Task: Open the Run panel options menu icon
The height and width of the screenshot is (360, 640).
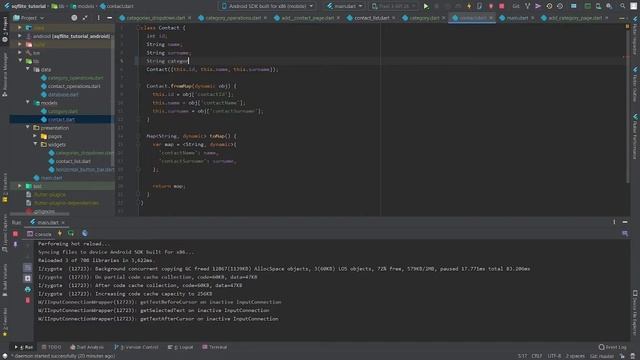Action: [x=614, y=222]
